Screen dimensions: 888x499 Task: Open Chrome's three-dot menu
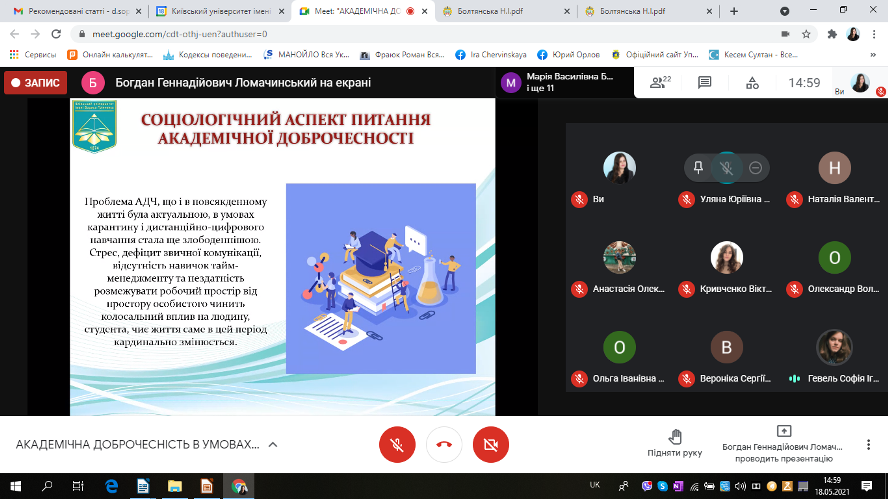click(875, 34)
